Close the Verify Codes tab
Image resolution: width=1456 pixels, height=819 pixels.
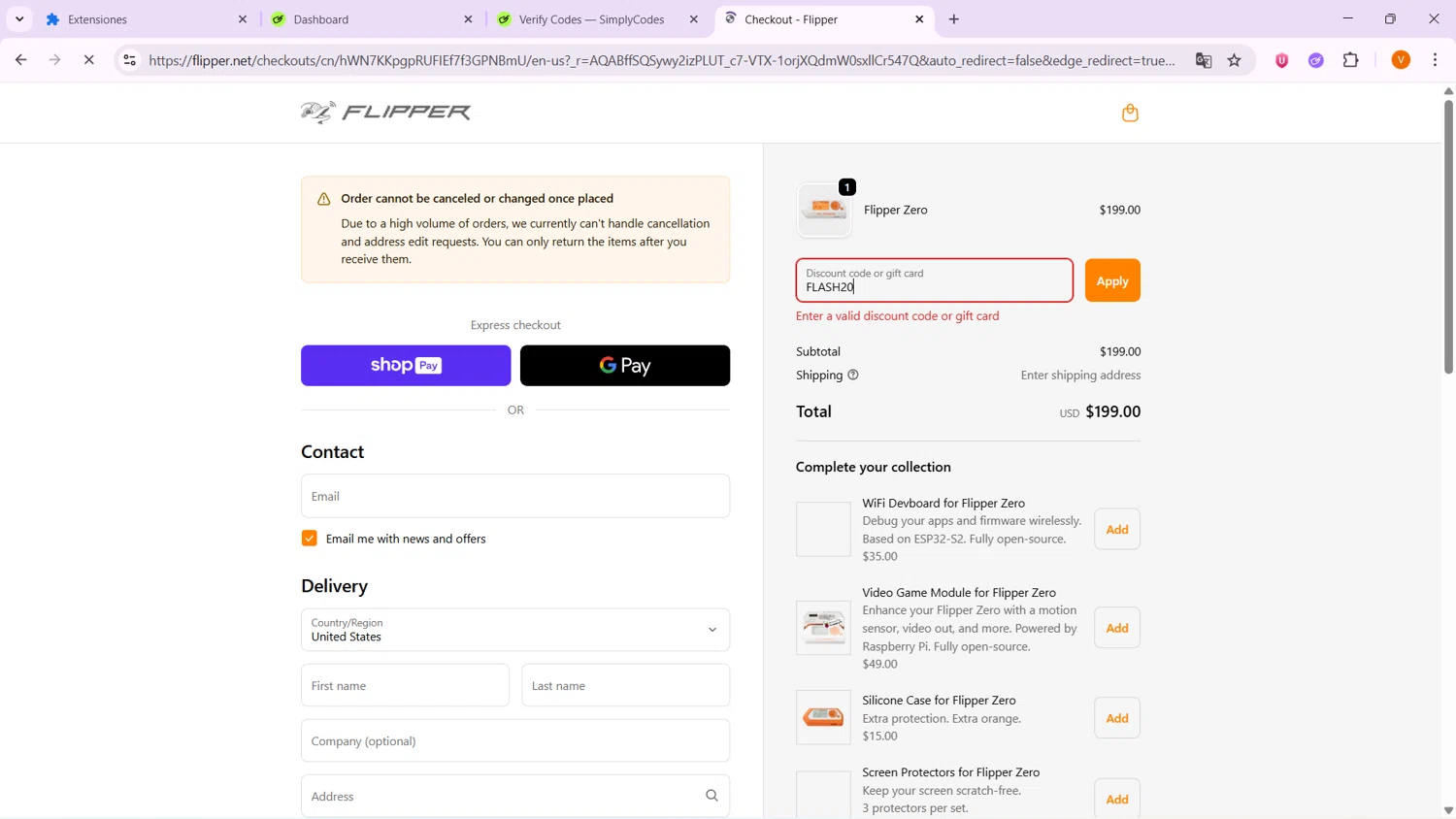[693, 19]
